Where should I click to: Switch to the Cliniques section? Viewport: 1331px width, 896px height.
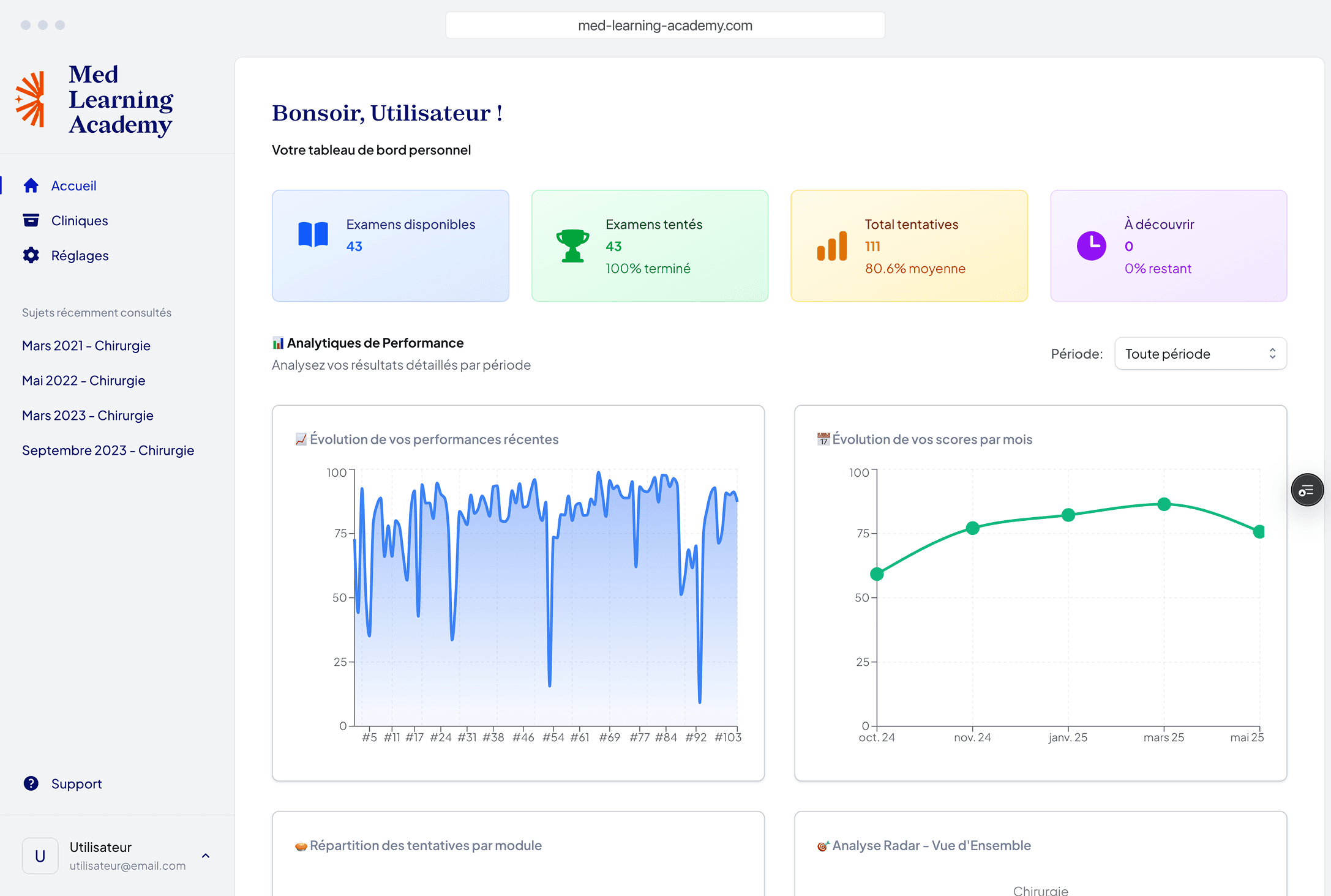point(79,220)
